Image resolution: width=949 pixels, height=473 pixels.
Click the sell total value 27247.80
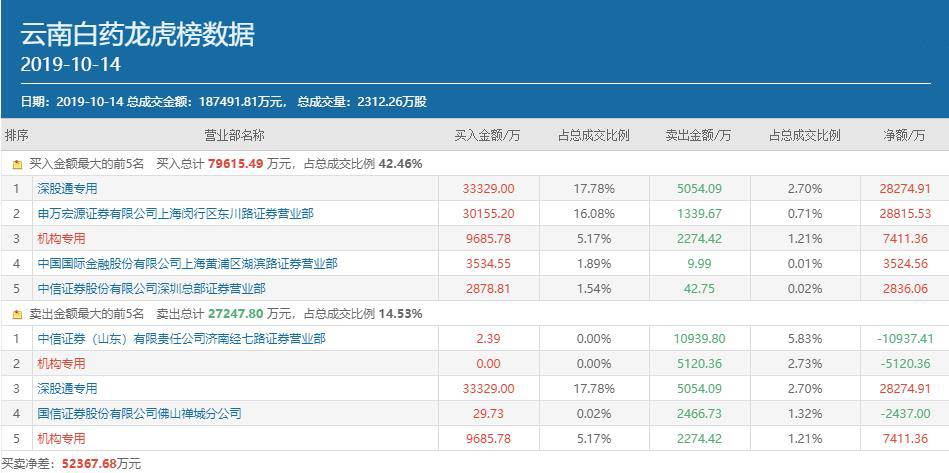click(x=236, y=314)
